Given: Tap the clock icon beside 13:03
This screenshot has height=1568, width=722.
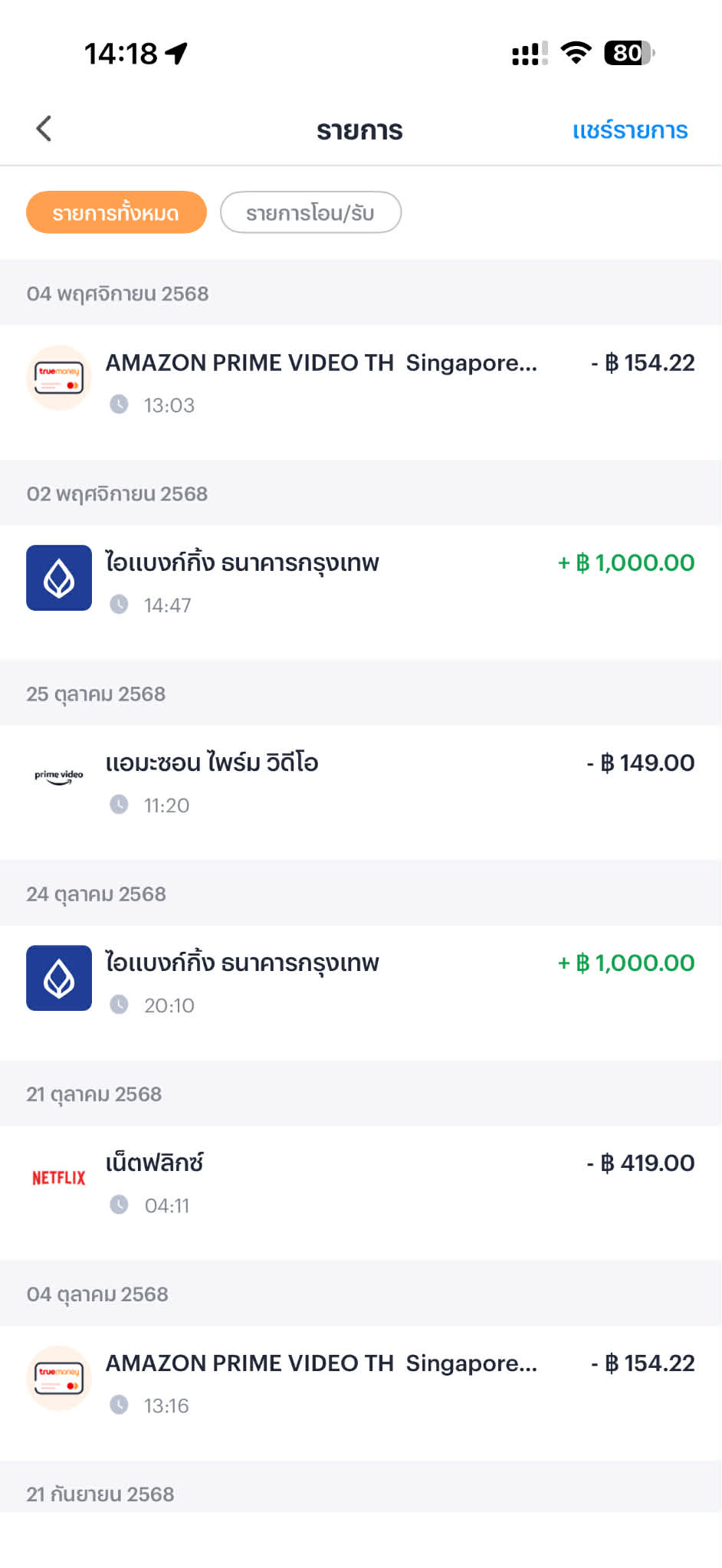Looking at the screenshot, I should (119, 404).
